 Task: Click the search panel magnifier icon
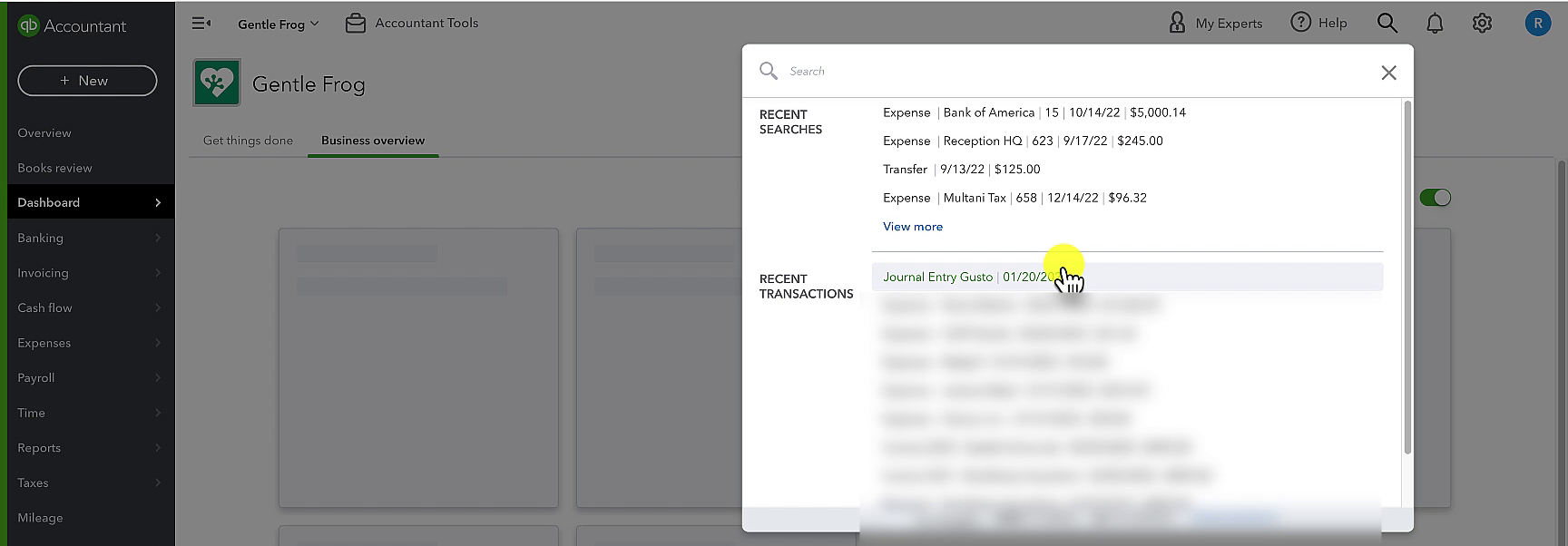coord(769,71)
